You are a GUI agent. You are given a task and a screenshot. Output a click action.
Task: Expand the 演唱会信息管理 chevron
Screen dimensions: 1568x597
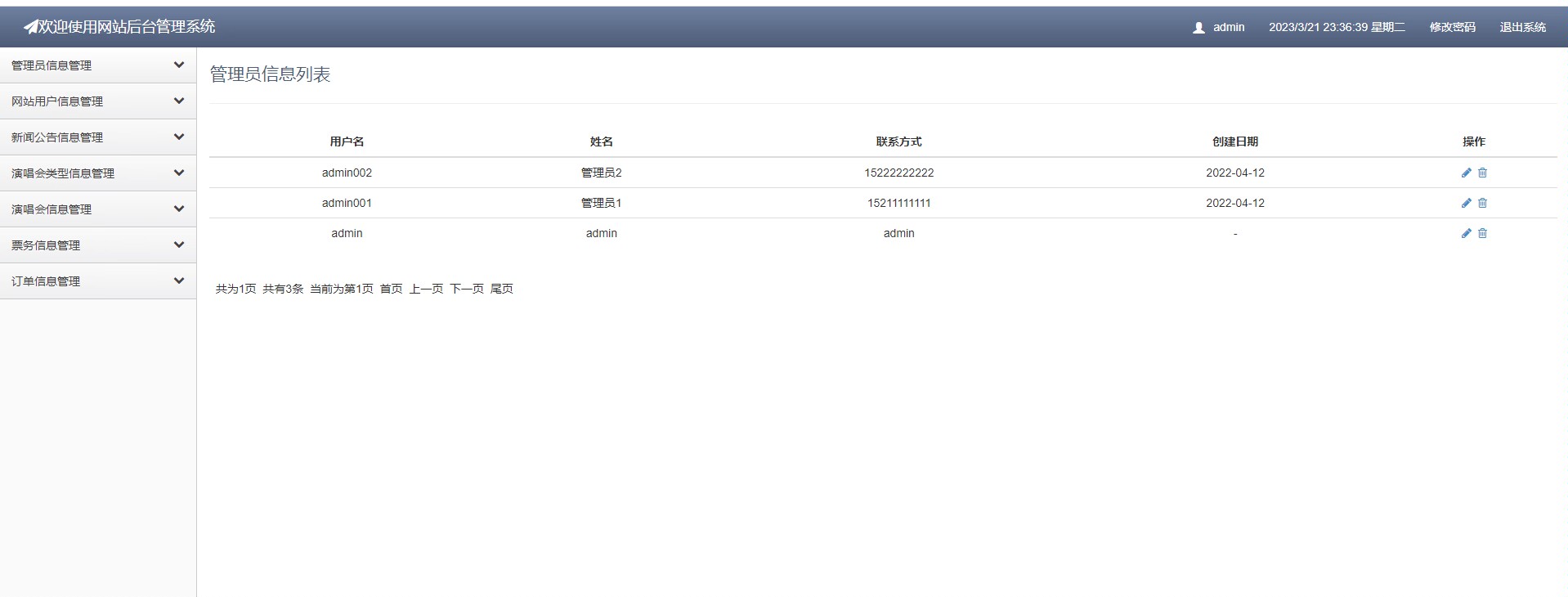[179, 209]
